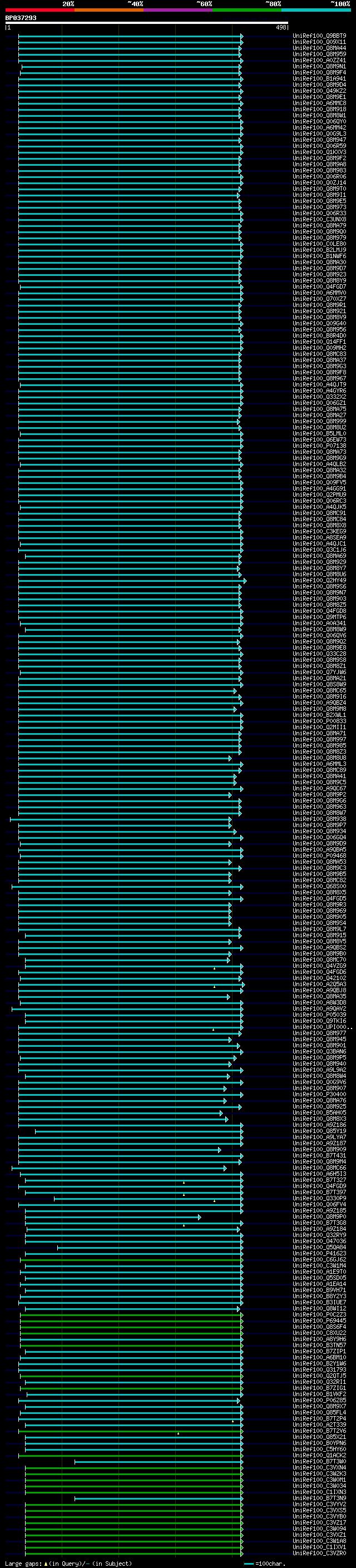Click the red 20% identity legend segment
Viewport: 356px width, 1568px height.
point(39,10)
